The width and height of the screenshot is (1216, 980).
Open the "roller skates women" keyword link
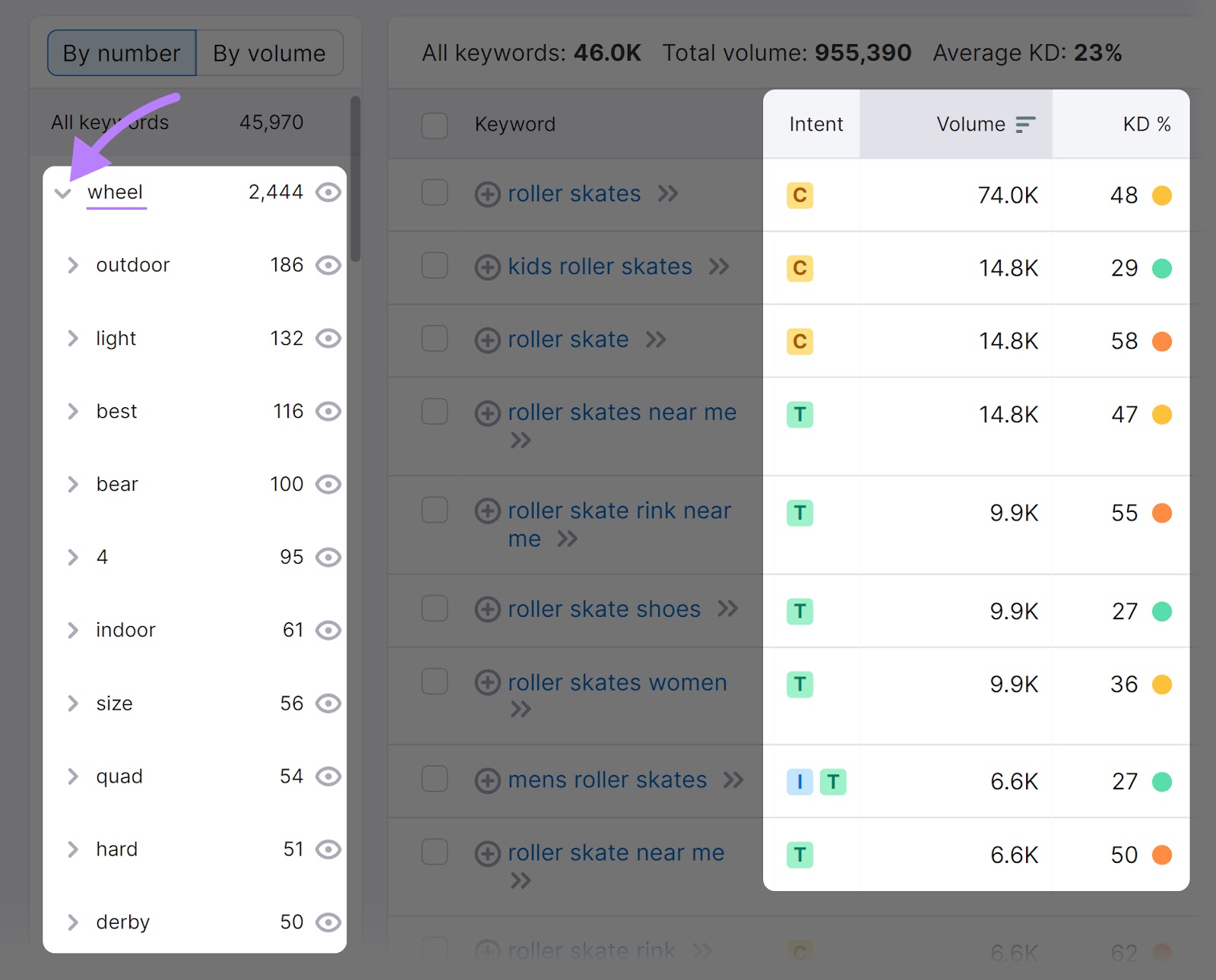coord(616,683)
